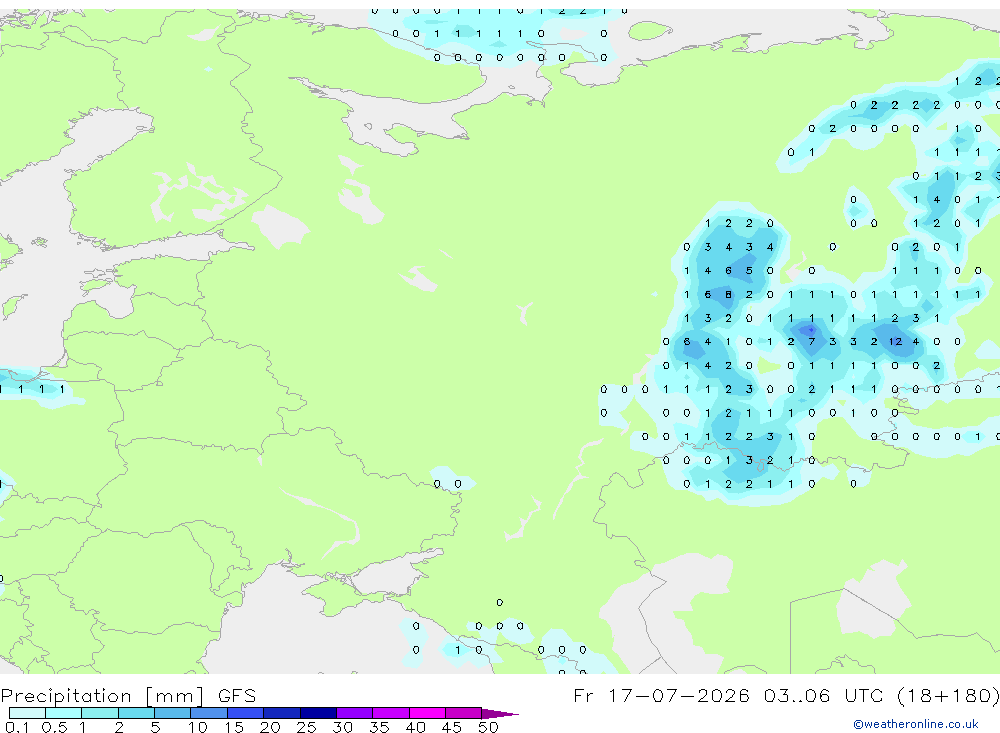Click the '45' legend scale label
1000x733 pixels.
tap(452, 727)
